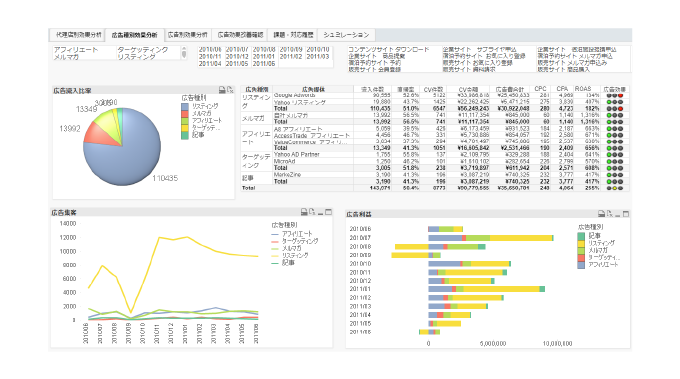Screen dimensions: 680x379
Task: Maximize the 広告利益 chart panel
Action: click(x=626, y=214)
